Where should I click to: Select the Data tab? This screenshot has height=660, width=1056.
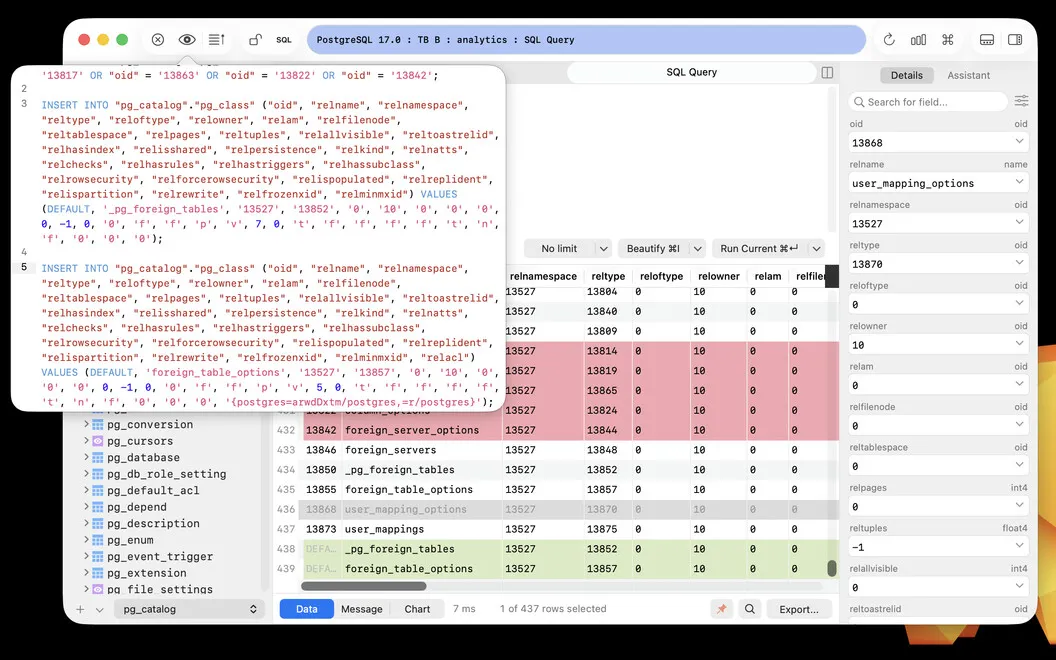306,609
